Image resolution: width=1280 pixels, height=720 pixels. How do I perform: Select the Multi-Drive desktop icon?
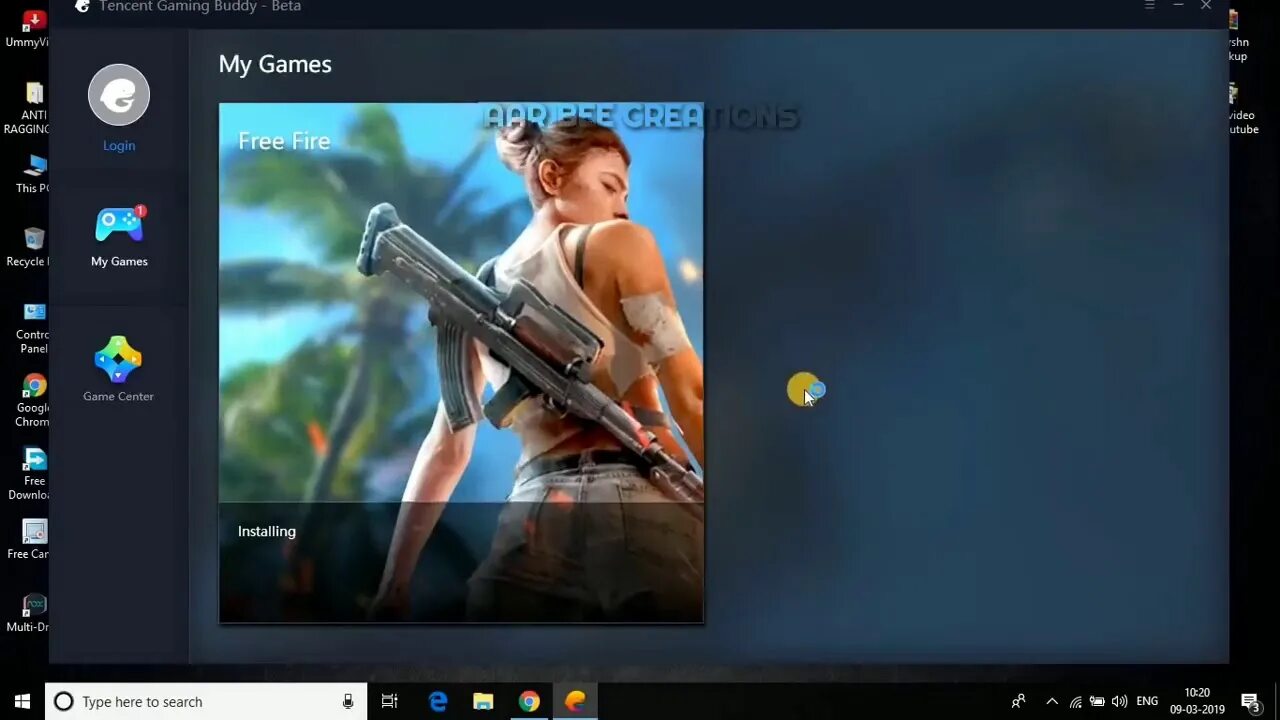tap(30, 613)
